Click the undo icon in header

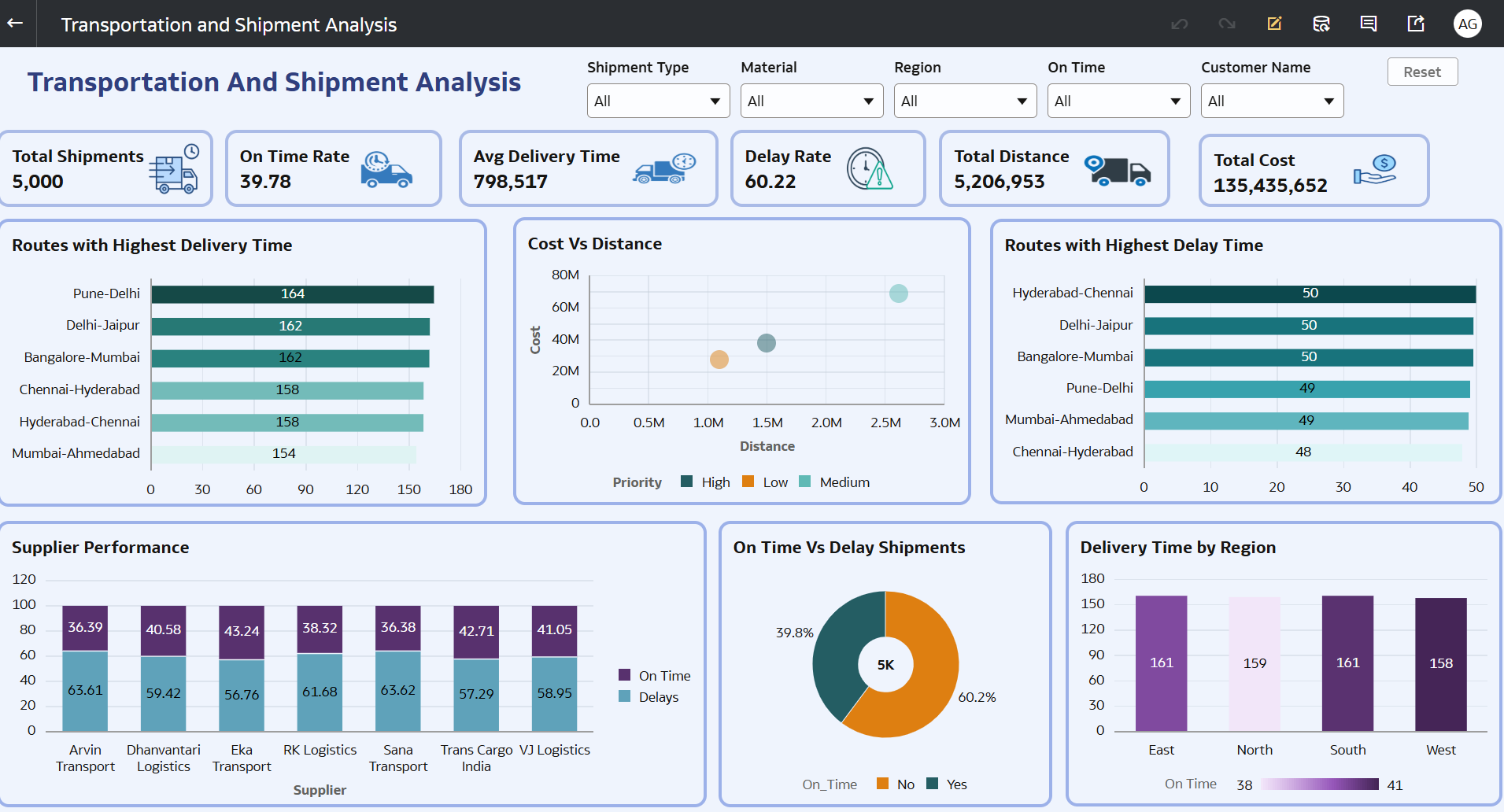[1179, 24]
